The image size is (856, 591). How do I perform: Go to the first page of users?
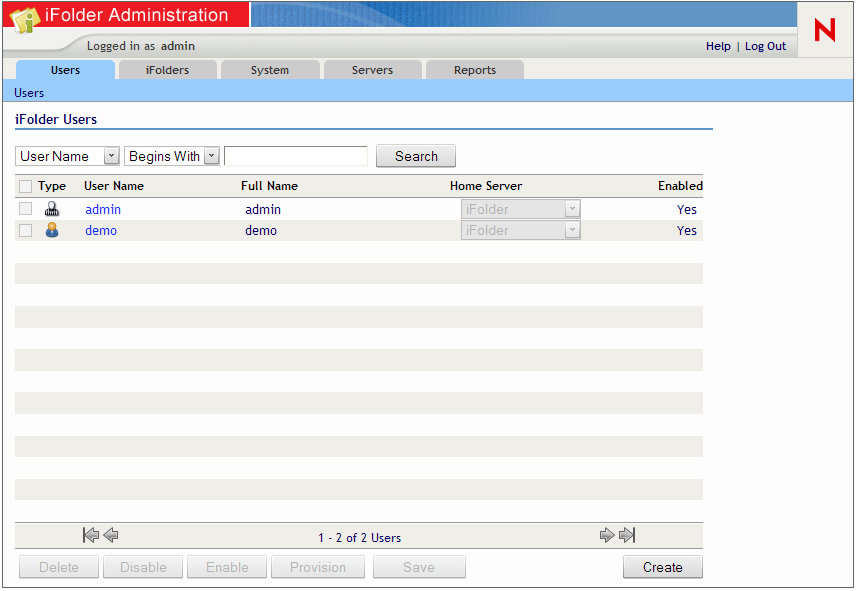pyautogui.click(x=91, y=535)
